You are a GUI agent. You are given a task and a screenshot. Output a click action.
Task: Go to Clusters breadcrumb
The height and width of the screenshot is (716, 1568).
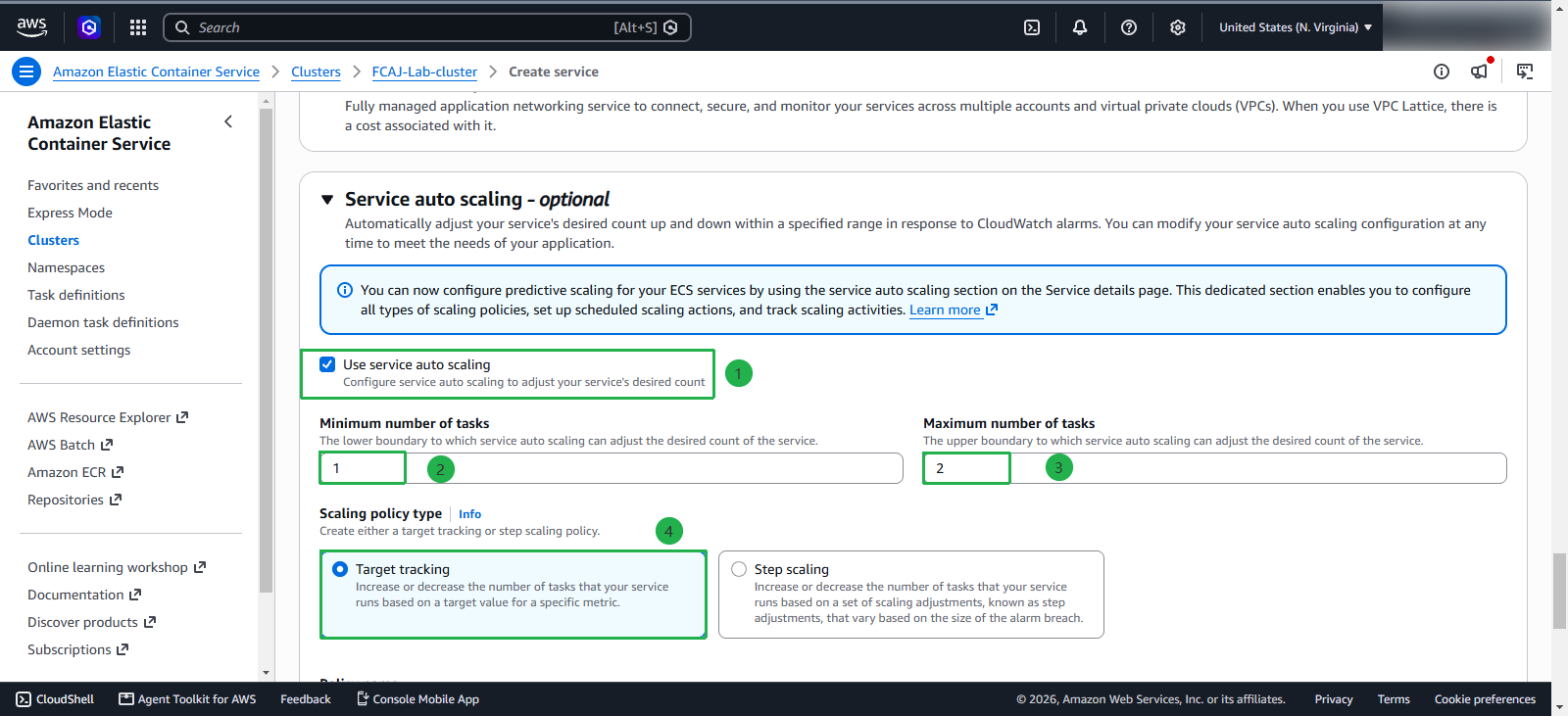click(316, 72)
